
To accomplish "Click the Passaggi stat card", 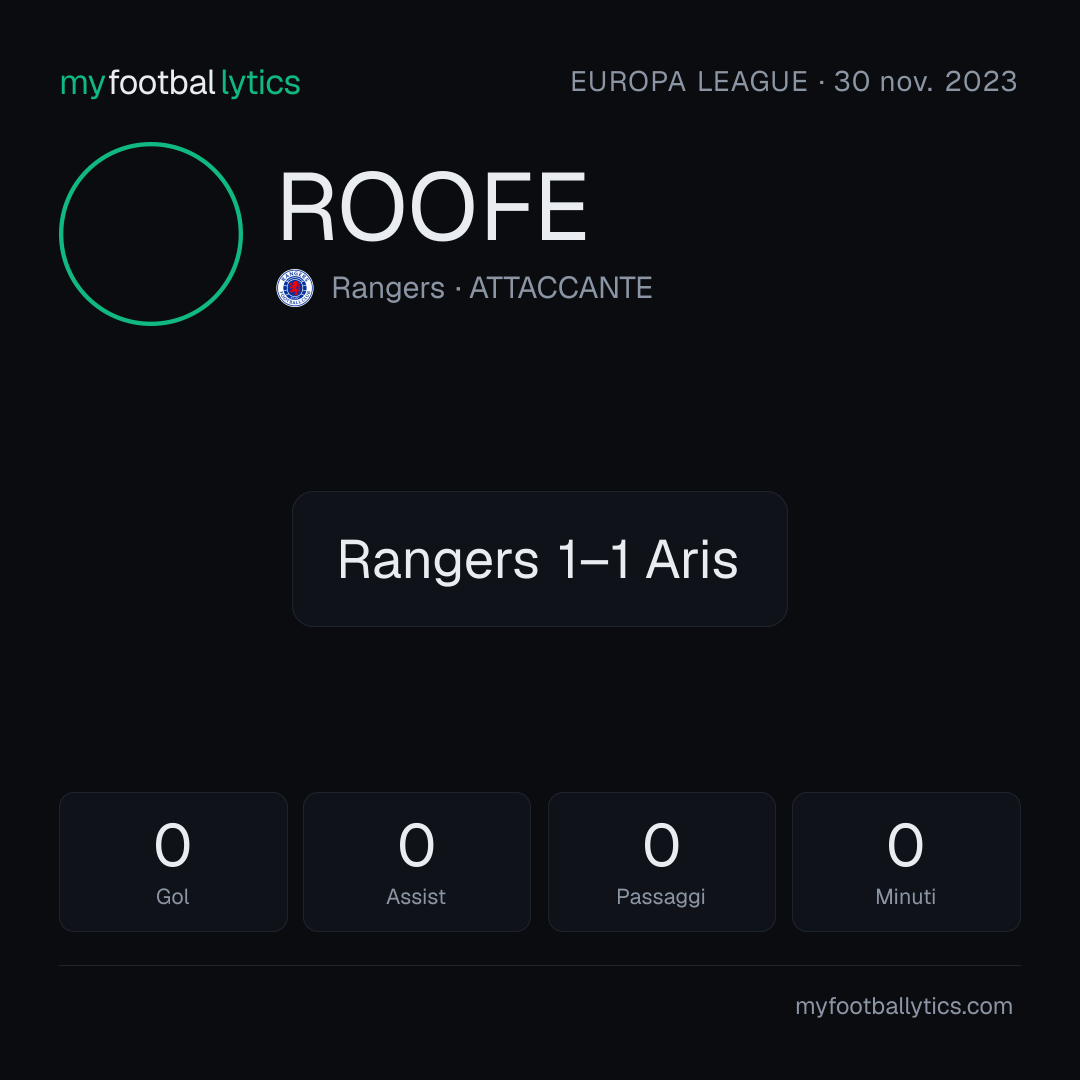I will (662, 862).
